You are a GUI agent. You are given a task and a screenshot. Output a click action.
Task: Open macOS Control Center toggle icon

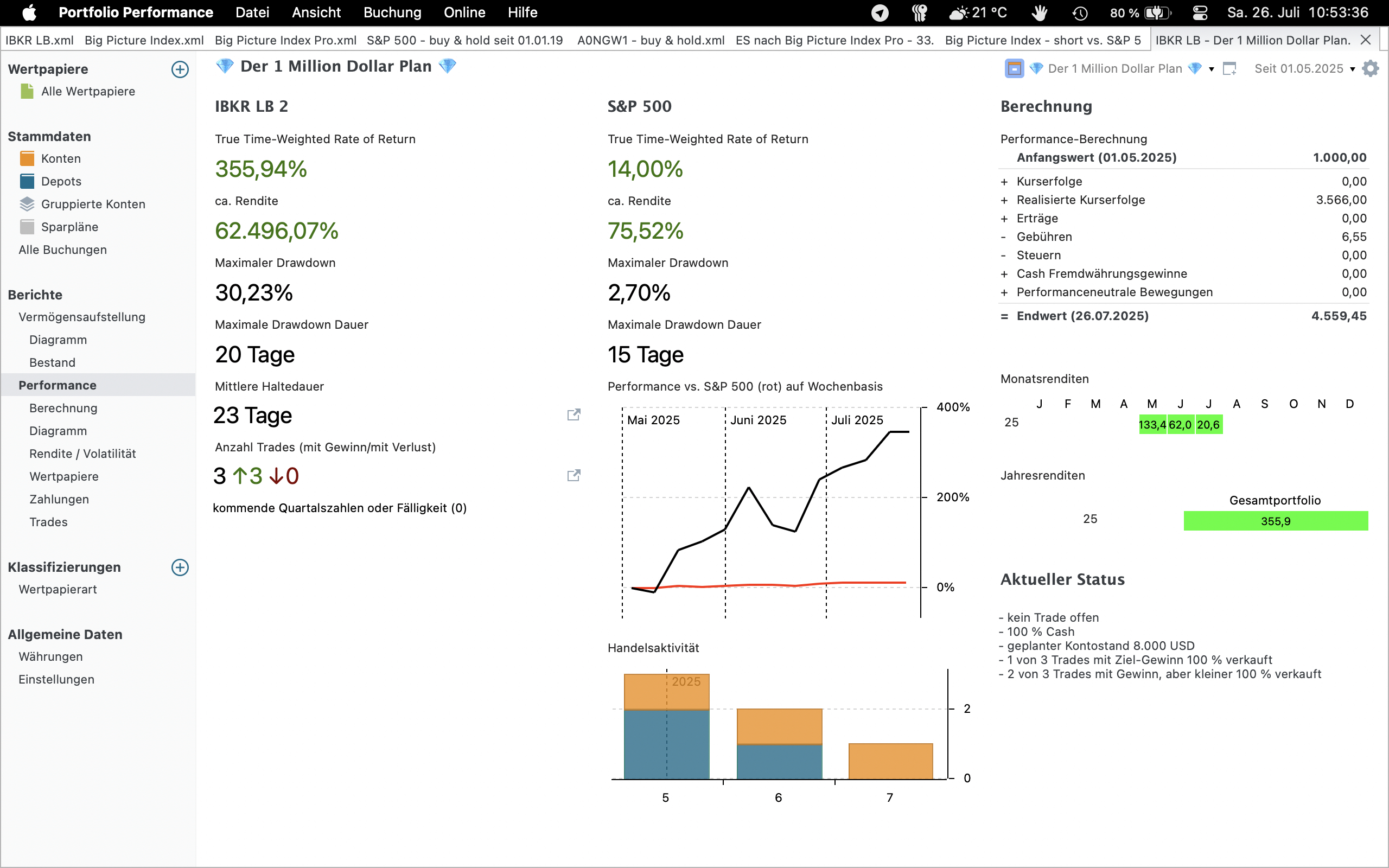1200,12
